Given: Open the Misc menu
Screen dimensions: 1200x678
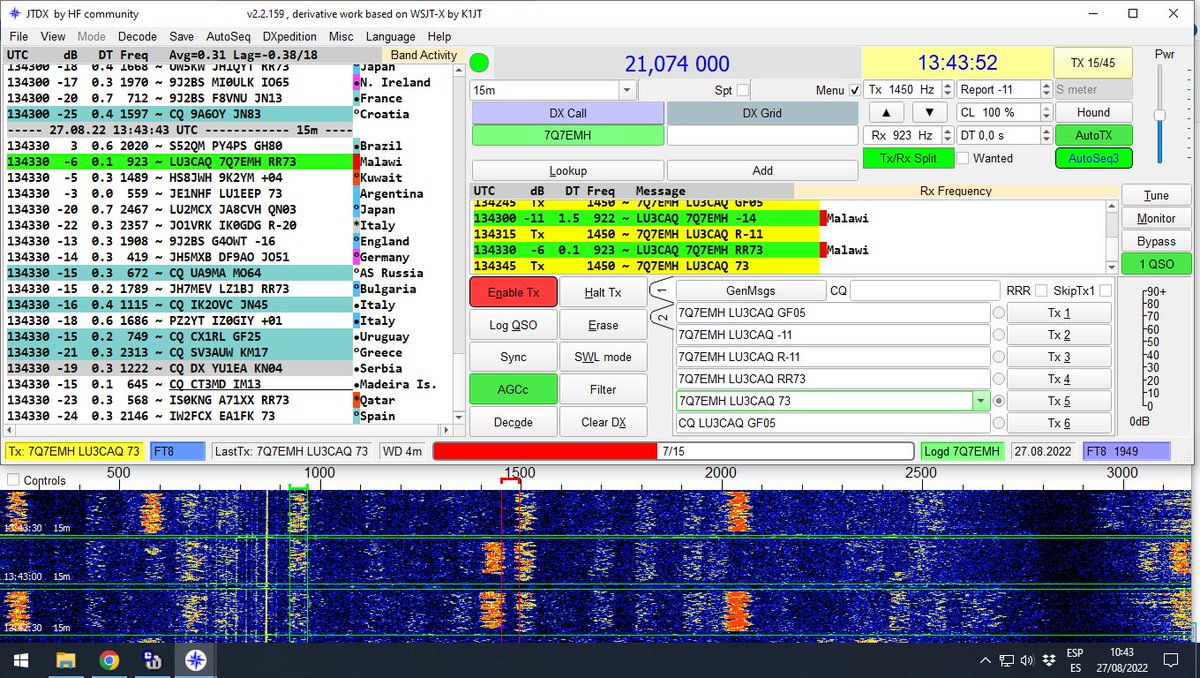Looking at the screenshot, I should 341,36.
